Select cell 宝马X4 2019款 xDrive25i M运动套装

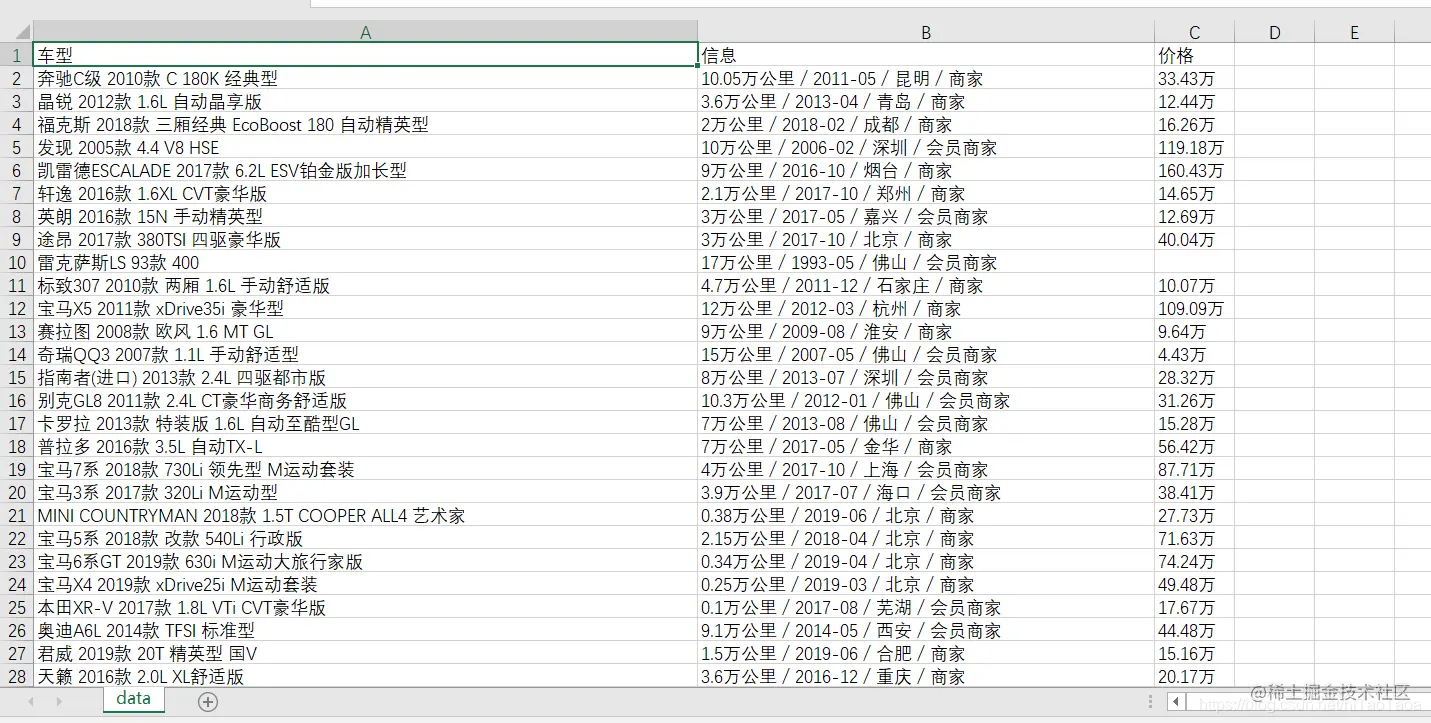[366, 584]
